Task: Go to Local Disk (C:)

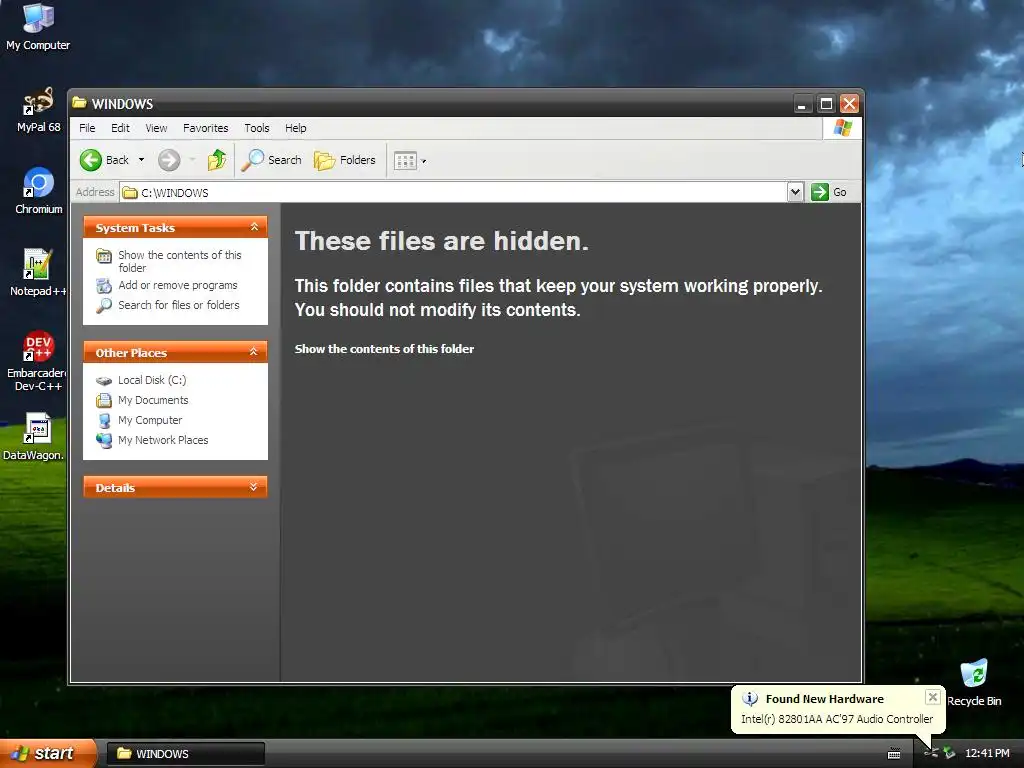Action: click(x=141, y=380)
